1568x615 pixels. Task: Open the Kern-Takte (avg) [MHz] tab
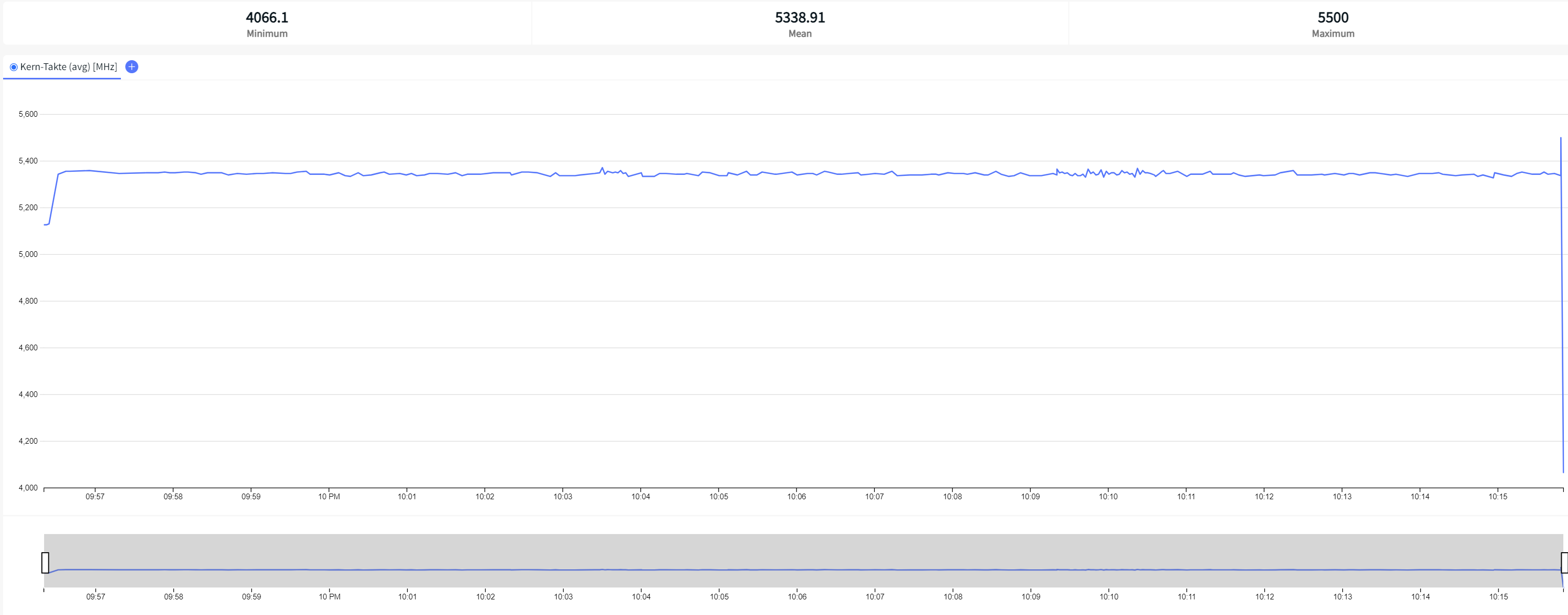68,67
